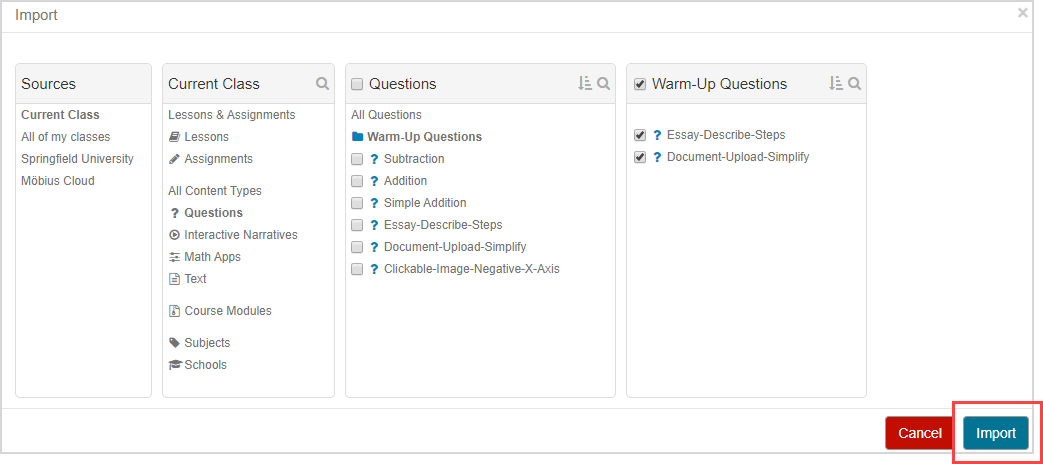Click the red Cancel button
The image size is (1043, 464).
coord(919,433)
